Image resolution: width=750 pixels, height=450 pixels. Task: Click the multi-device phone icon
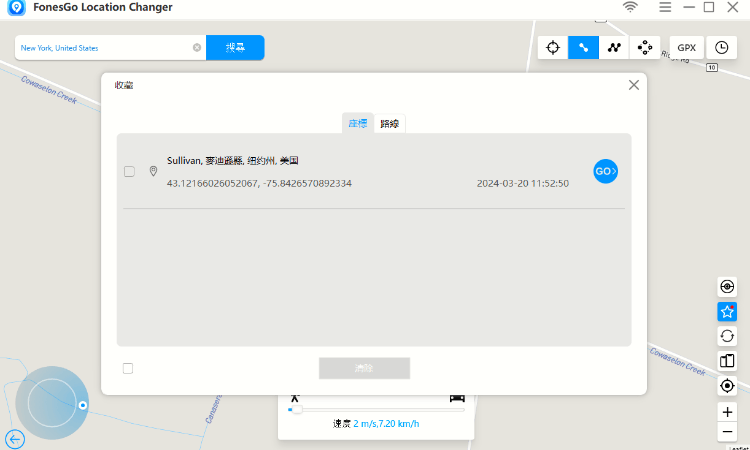tap(727, 361)
